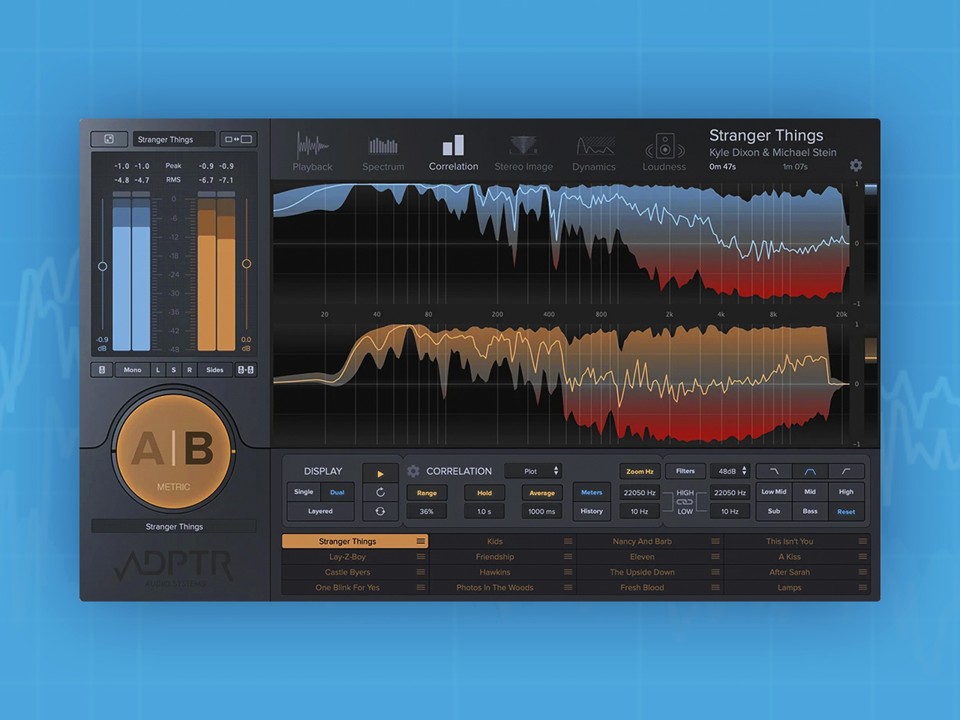This screenshot has width=960, height=720.
Task: Select Dual display mode
Action: [337, 492]
